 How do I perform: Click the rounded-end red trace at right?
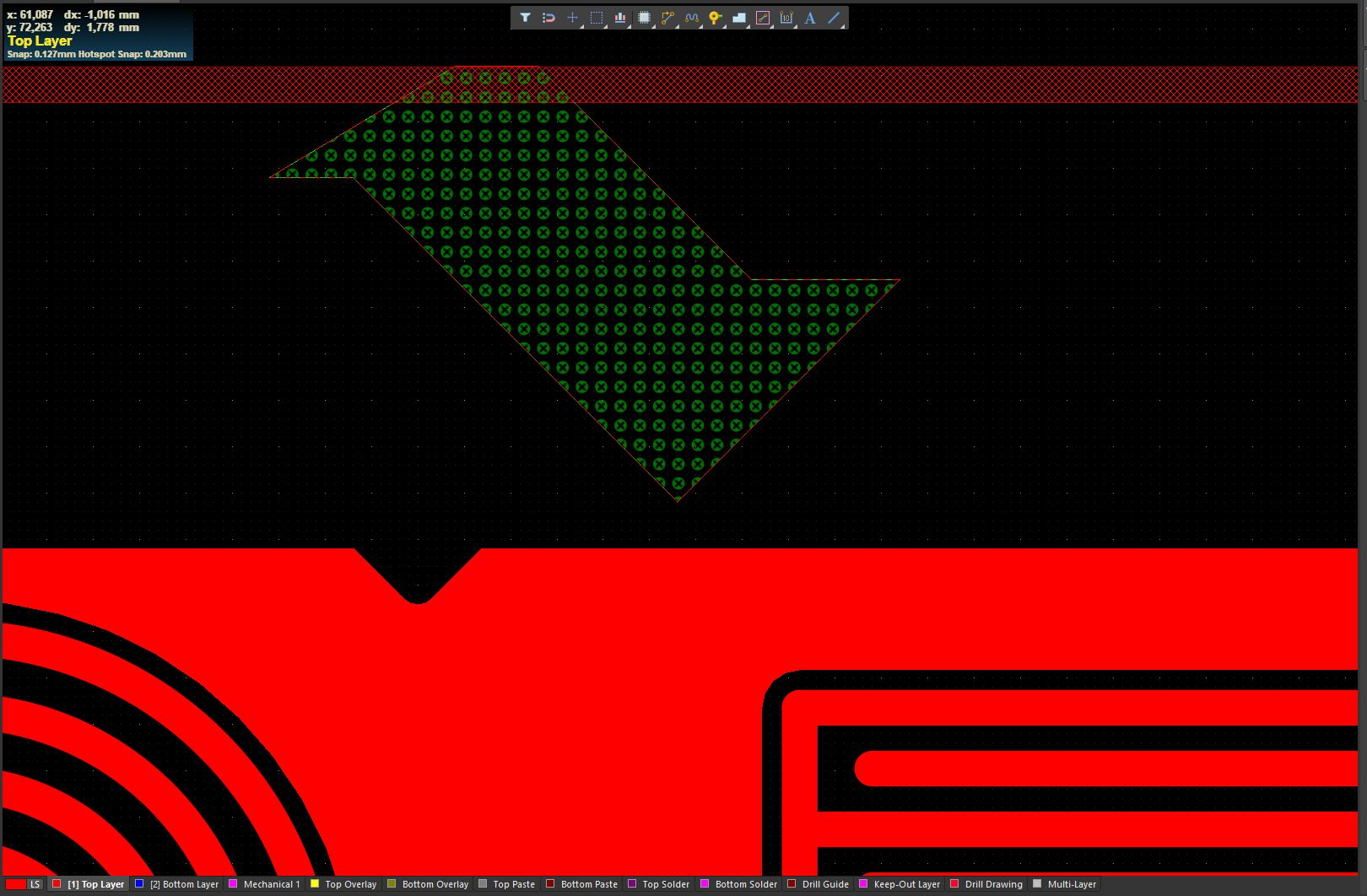click(1105, 769)
